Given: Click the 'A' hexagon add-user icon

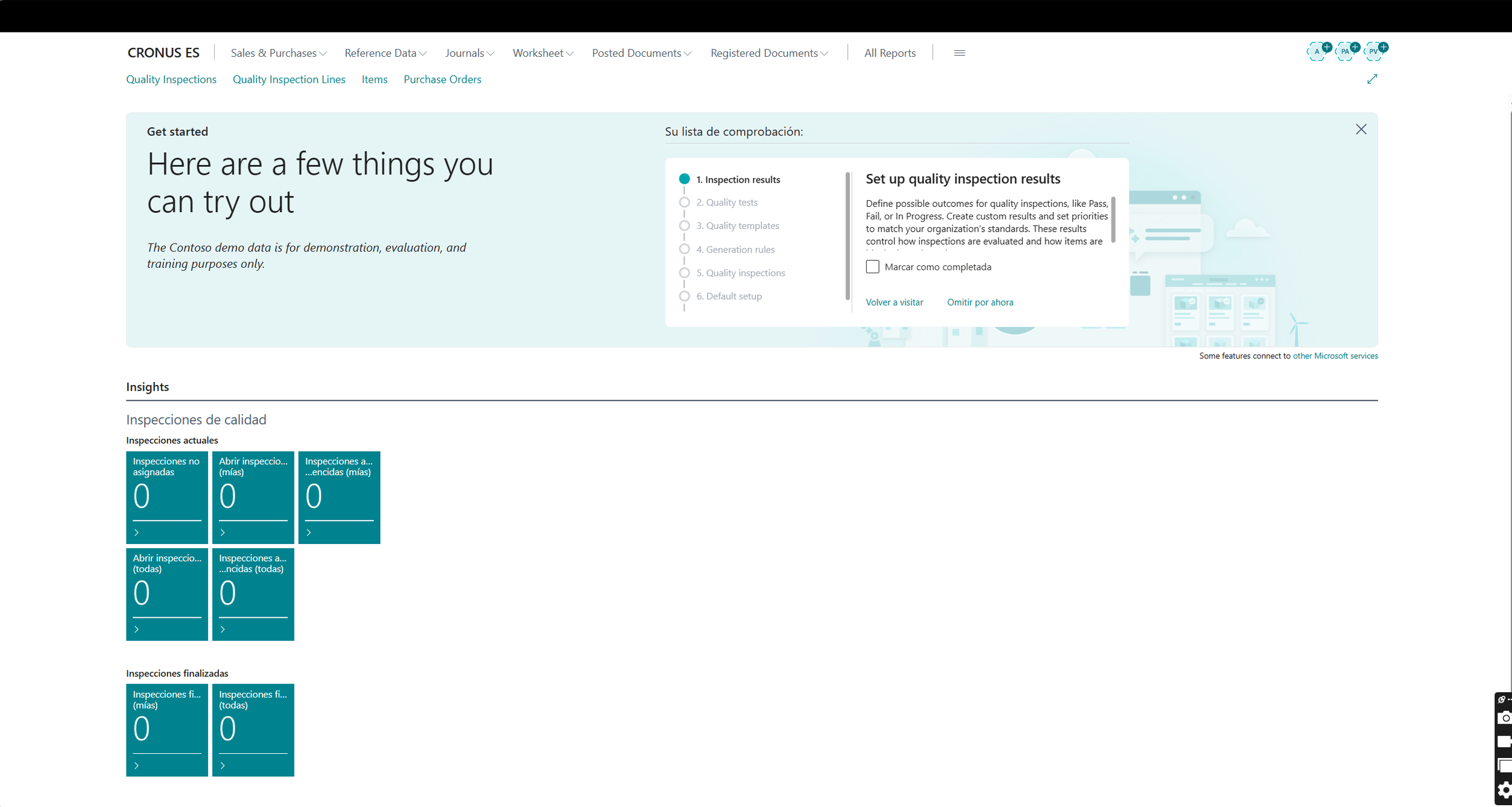Looking at the screenshot, I should tap(1317, 52).
